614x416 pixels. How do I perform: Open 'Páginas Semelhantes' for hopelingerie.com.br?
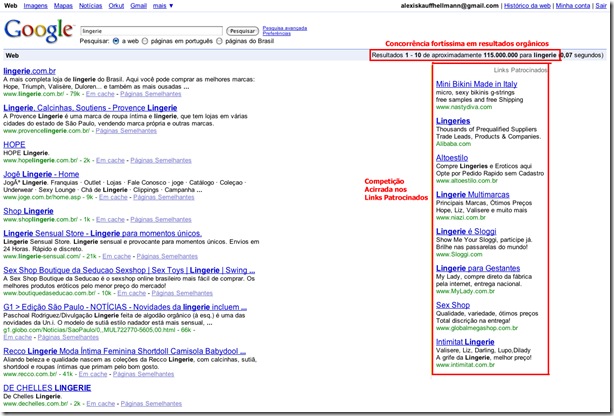[x=161, y=160]
